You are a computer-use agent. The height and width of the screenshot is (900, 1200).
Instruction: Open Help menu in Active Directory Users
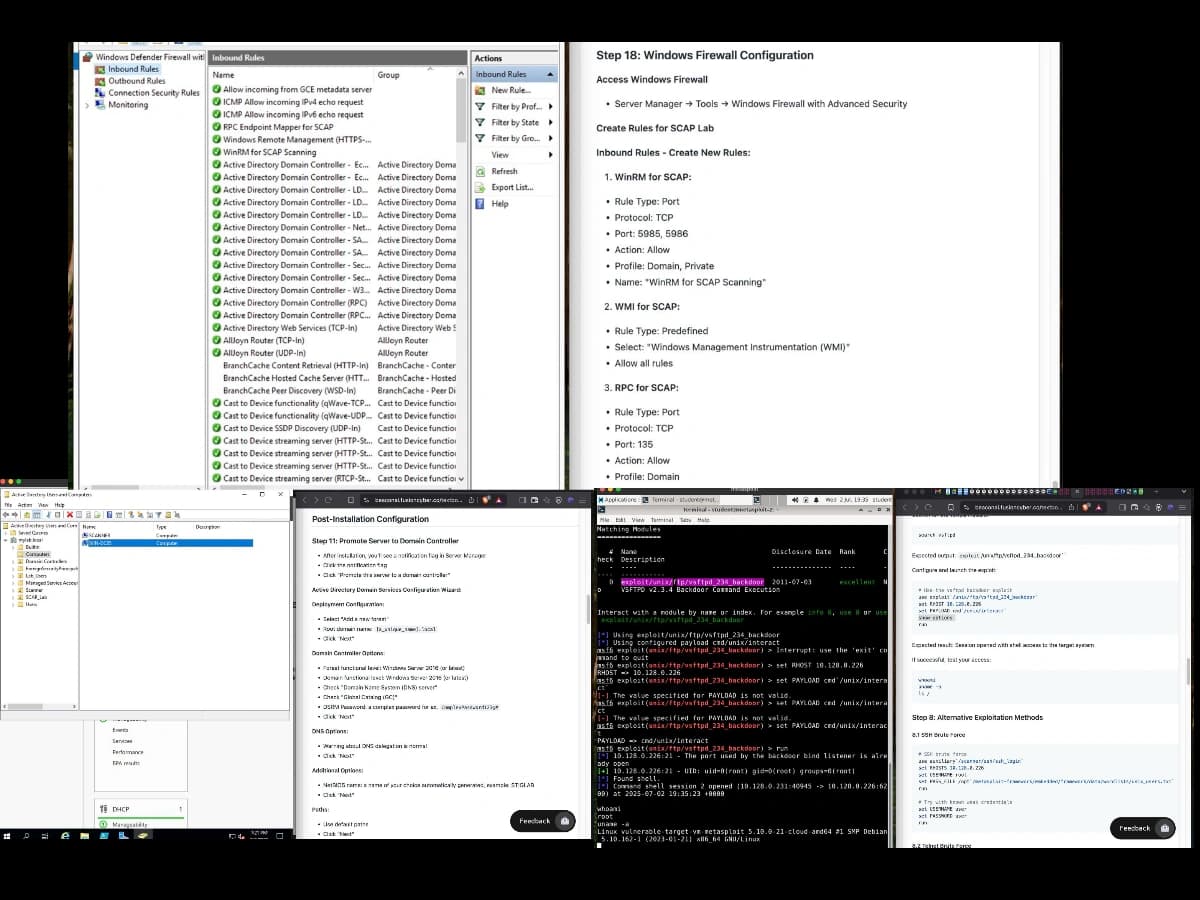(x=59, y=505)
